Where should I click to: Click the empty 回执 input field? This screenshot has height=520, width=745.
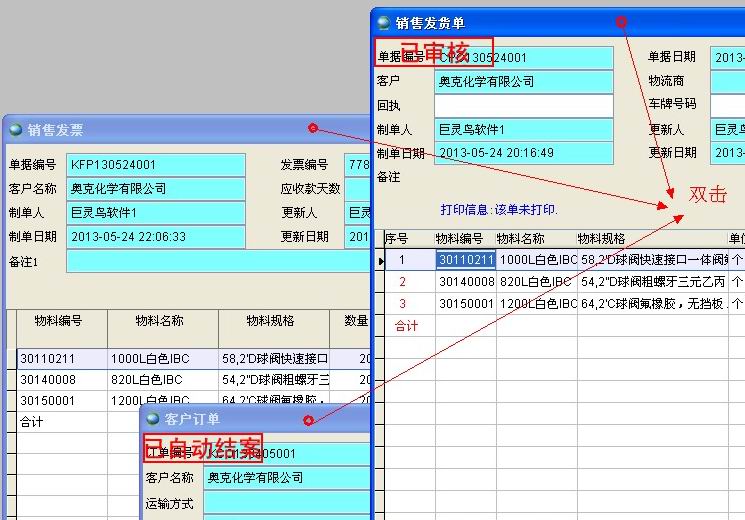(523, 105)
